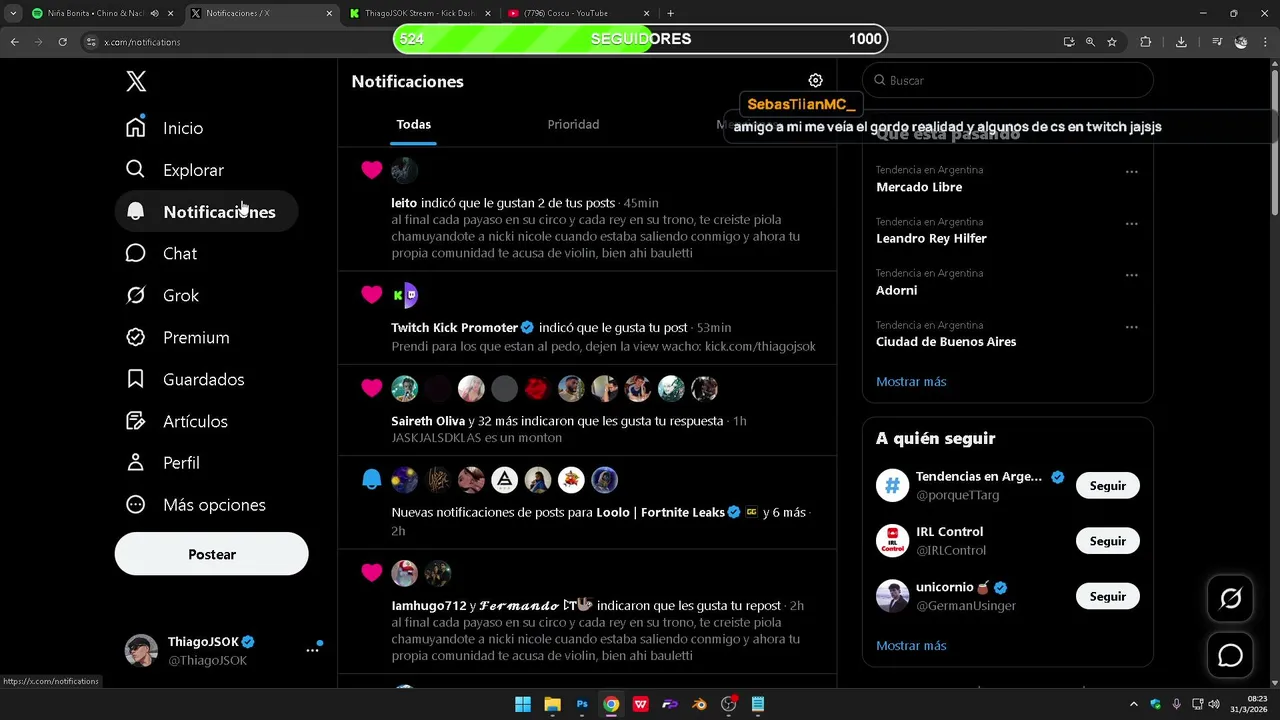Open the Windows Start menu
Screen dimensions: 1280x720
point(523,704)
